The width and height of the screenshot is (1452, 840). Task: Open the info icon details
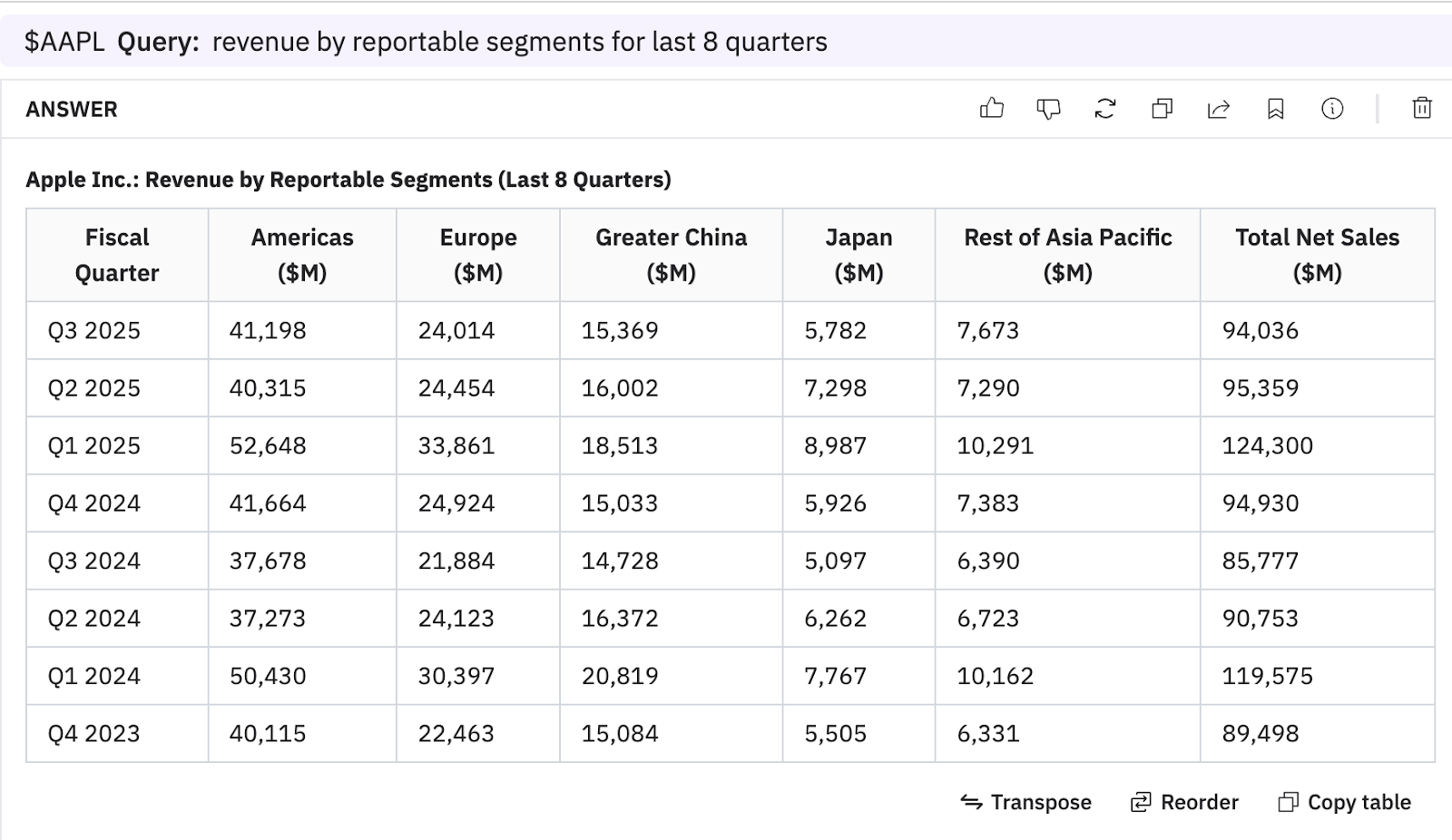(1331, 109)
